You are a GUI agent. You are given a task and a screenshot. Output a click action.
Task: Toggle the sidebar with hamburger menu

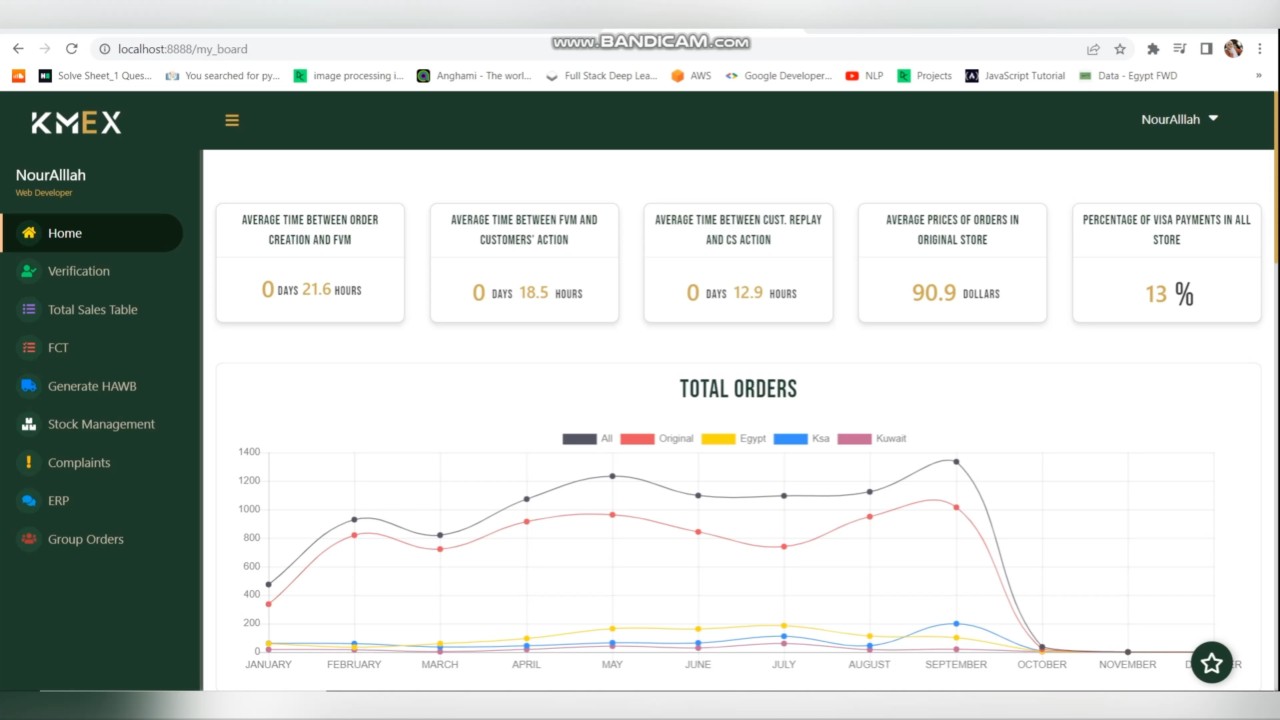[x=232, y=121]
